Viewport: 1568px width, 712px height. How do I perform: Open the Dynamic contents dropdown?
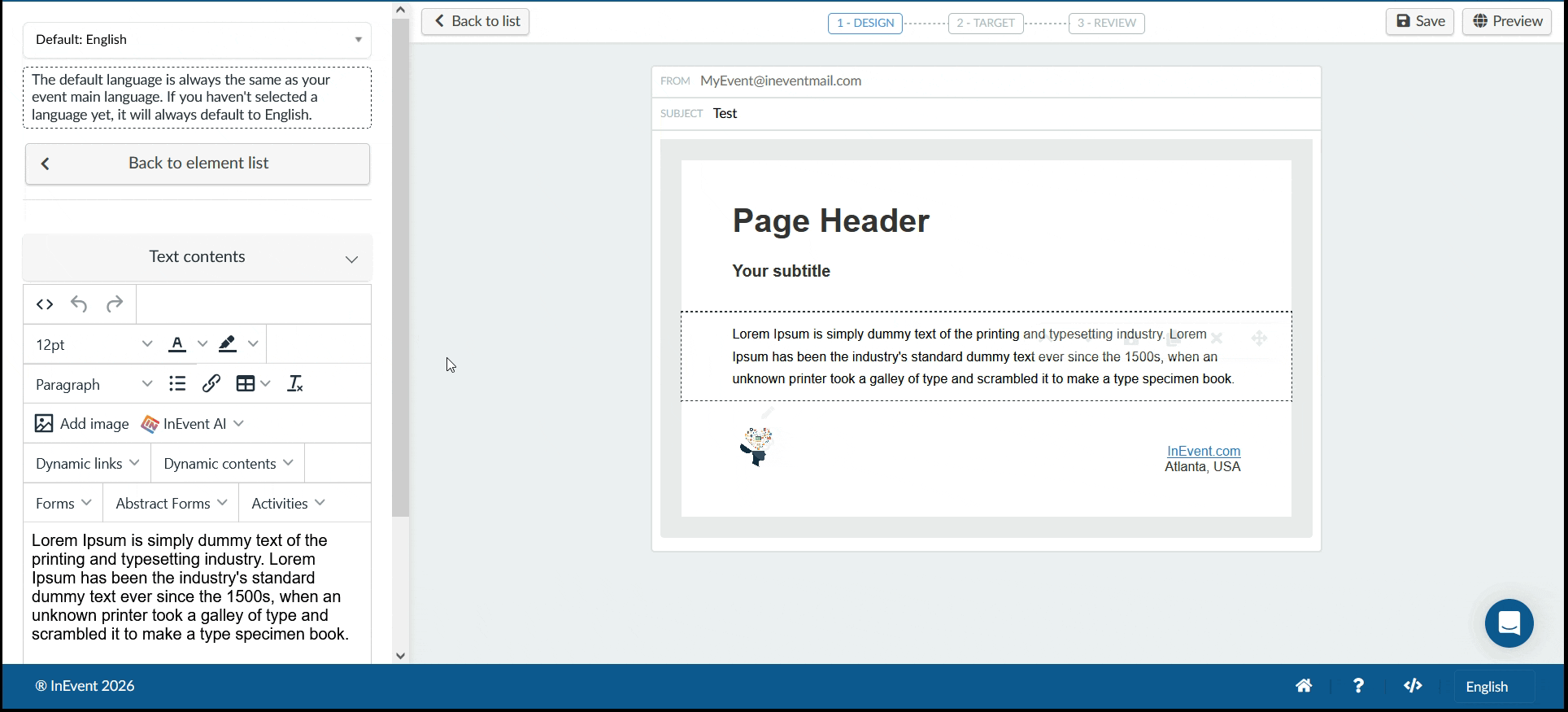228,464
